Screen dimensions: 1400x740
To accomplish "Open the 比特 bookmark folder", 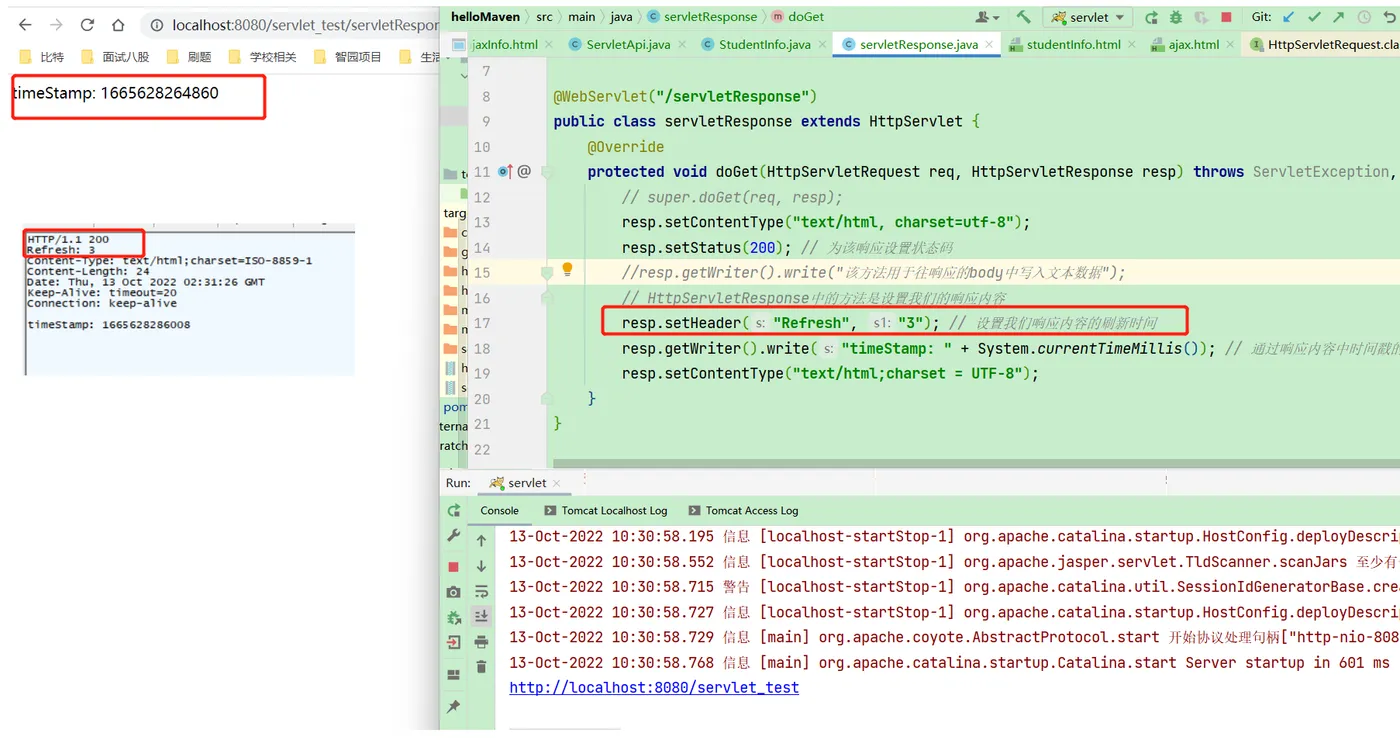I will [x=43, y=57].
